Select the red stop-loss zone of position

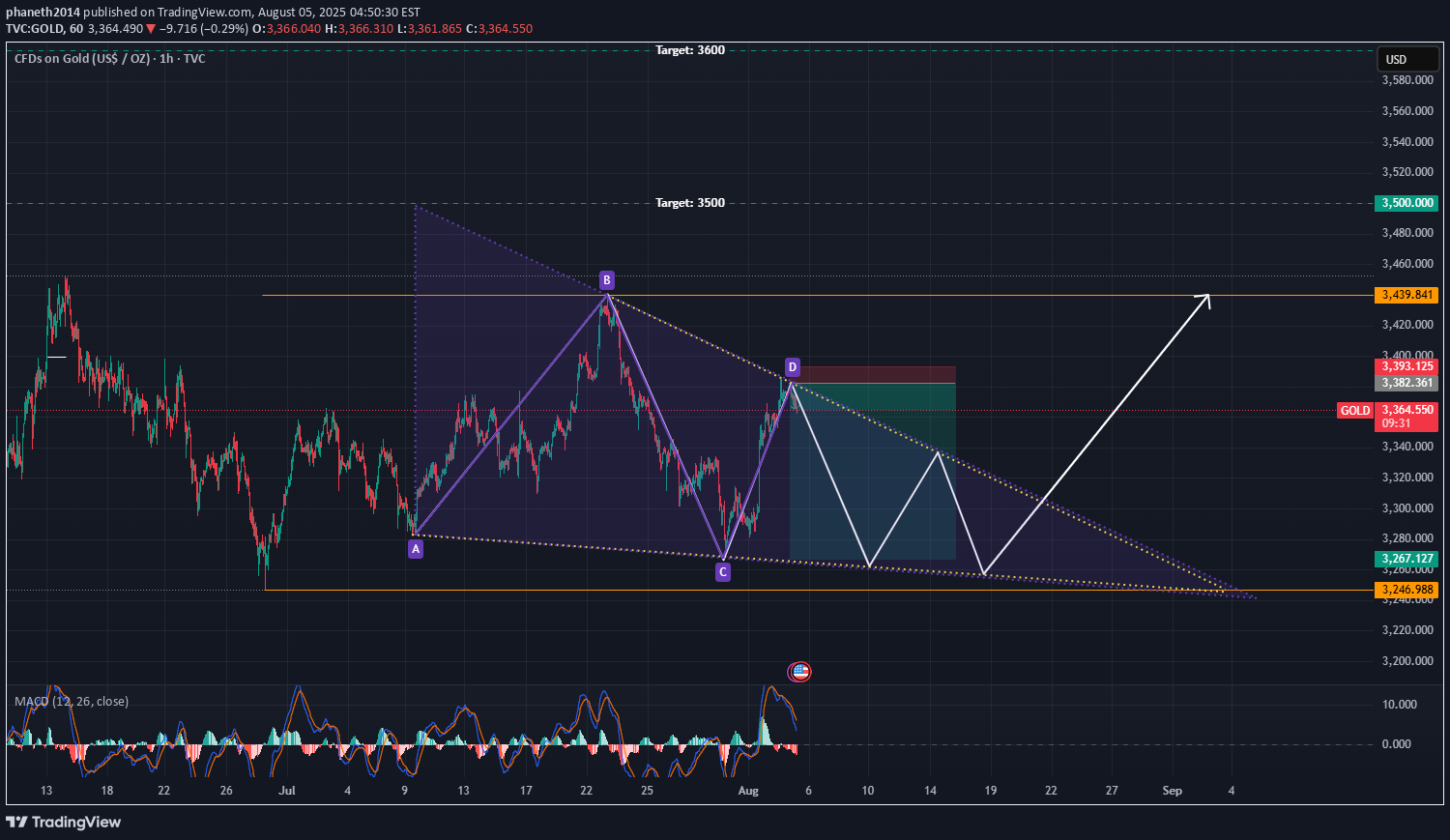[x=875, y=375]
